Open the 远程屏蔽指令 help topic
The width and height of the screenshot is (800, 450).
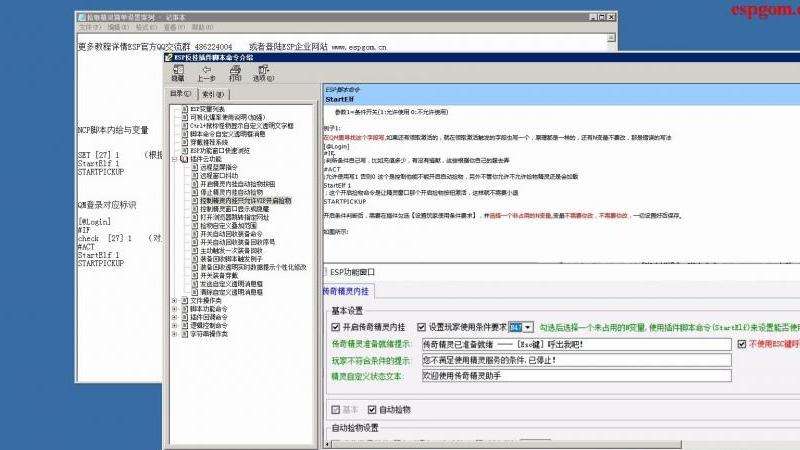(219, 165)
